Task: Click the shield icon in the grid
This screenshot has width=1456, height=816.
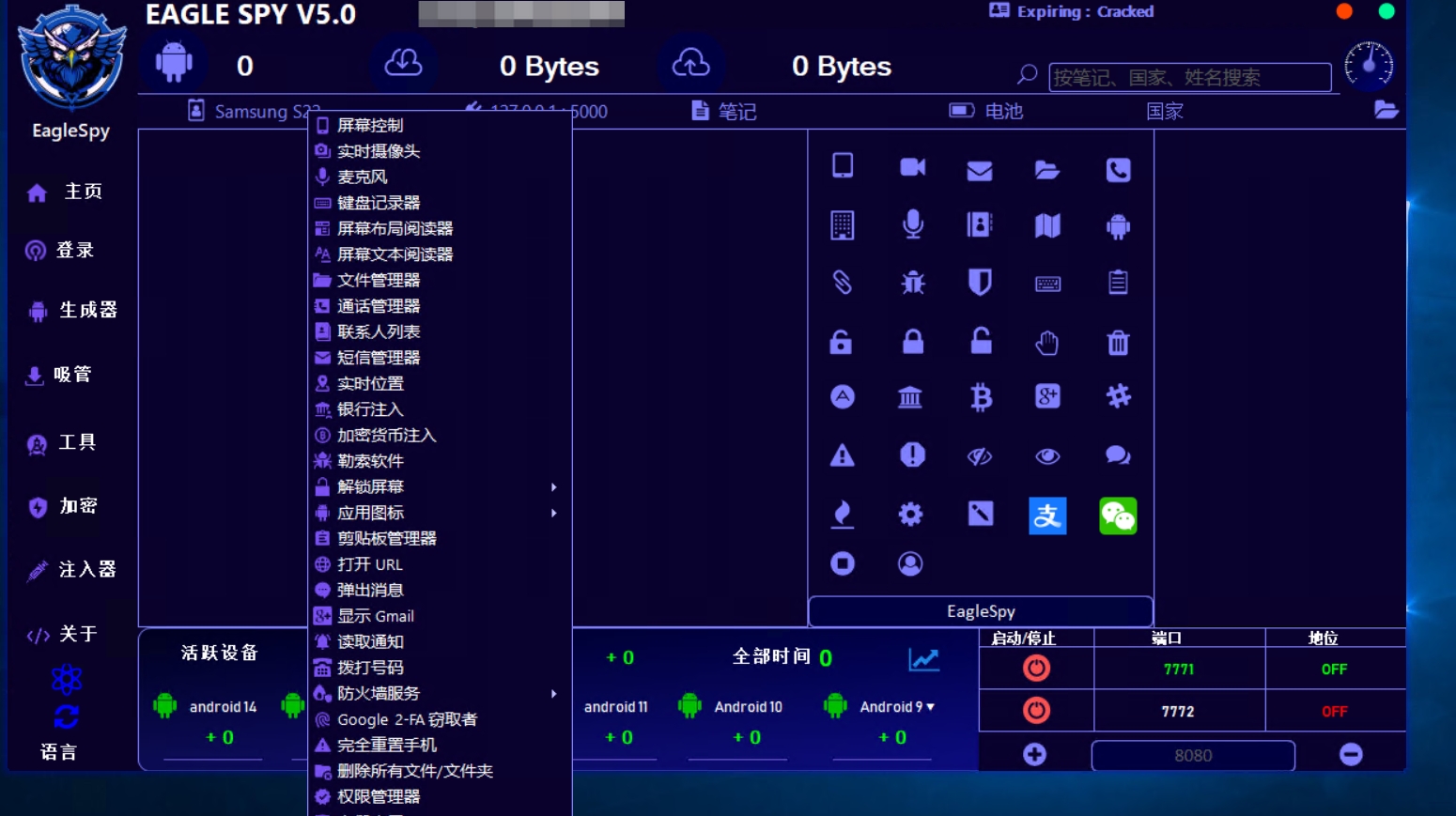Action: coord(980,282)
